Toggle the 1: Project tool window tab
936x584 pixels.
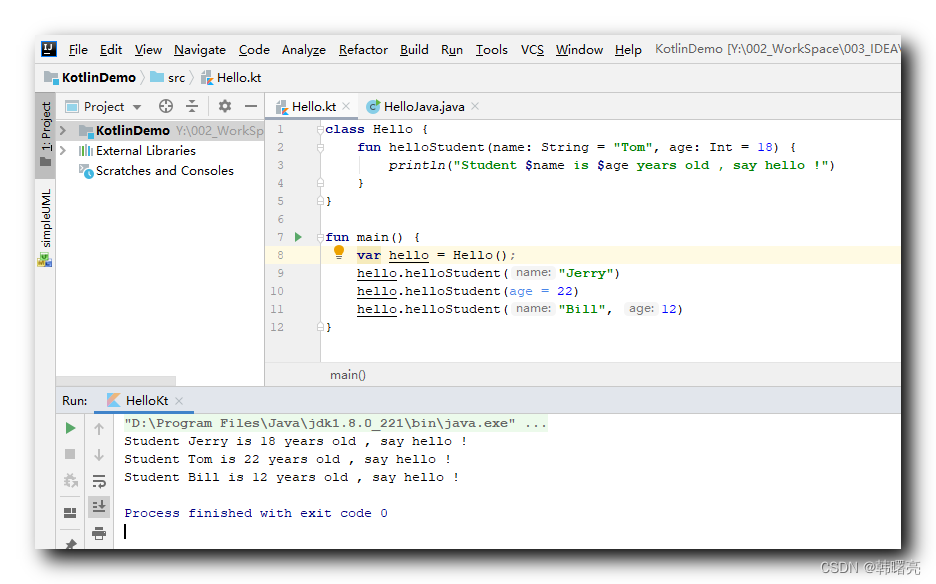coord(45,134)
